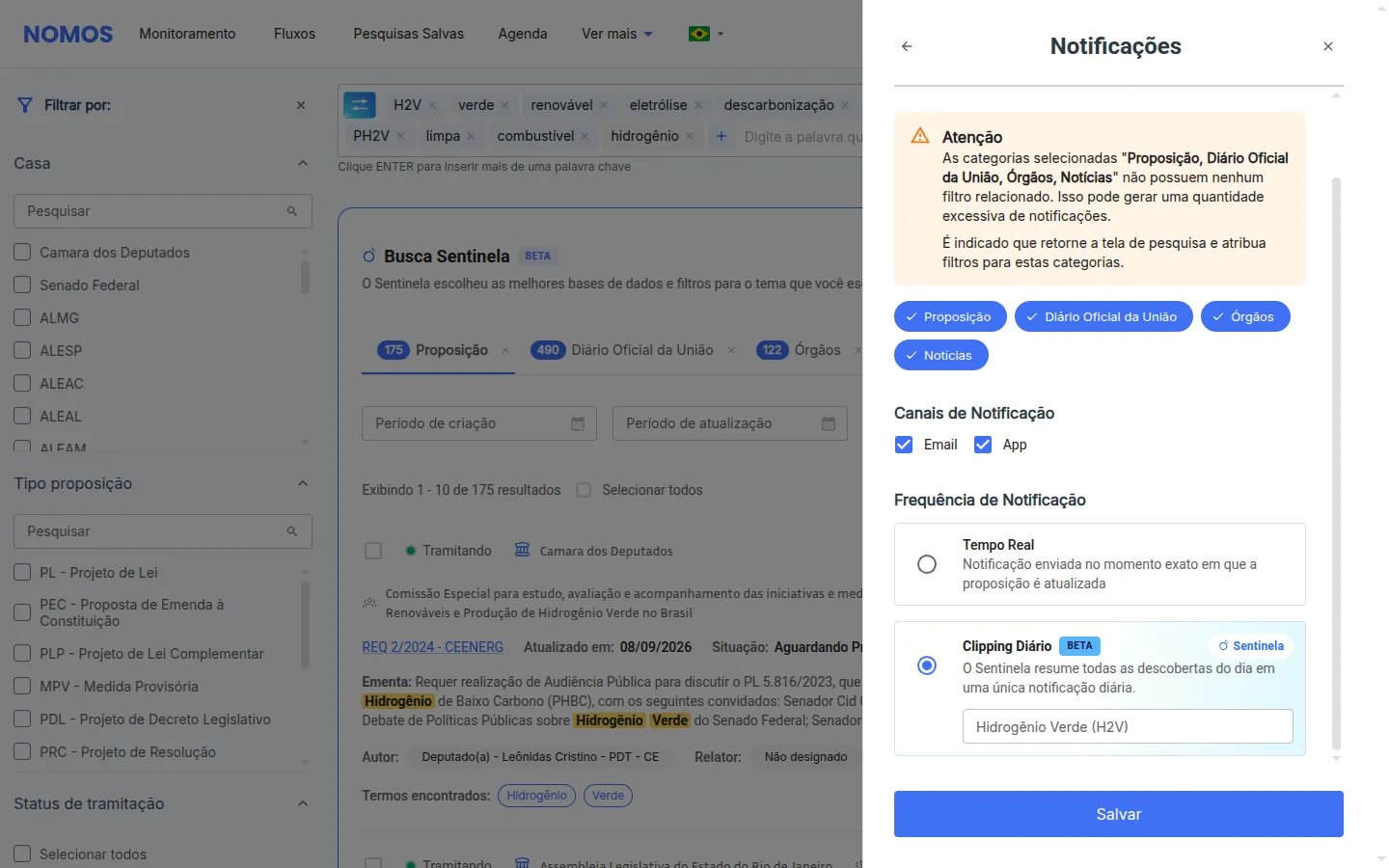Click the plus icon to add keyword
Viewport: 1389px width, 868px height.
721,136
